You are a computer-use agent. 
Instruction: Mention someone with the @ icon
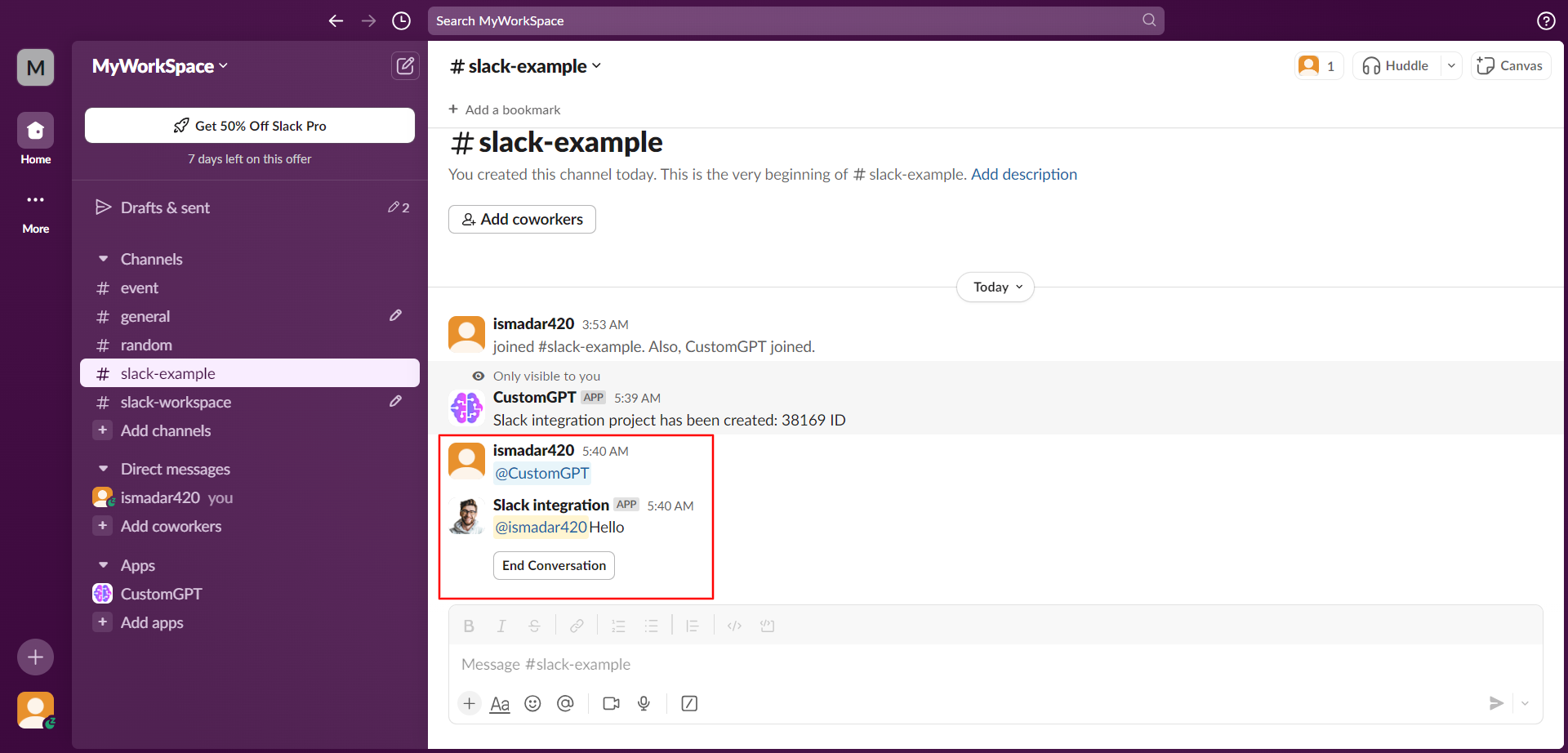click(x=565, y=703)
